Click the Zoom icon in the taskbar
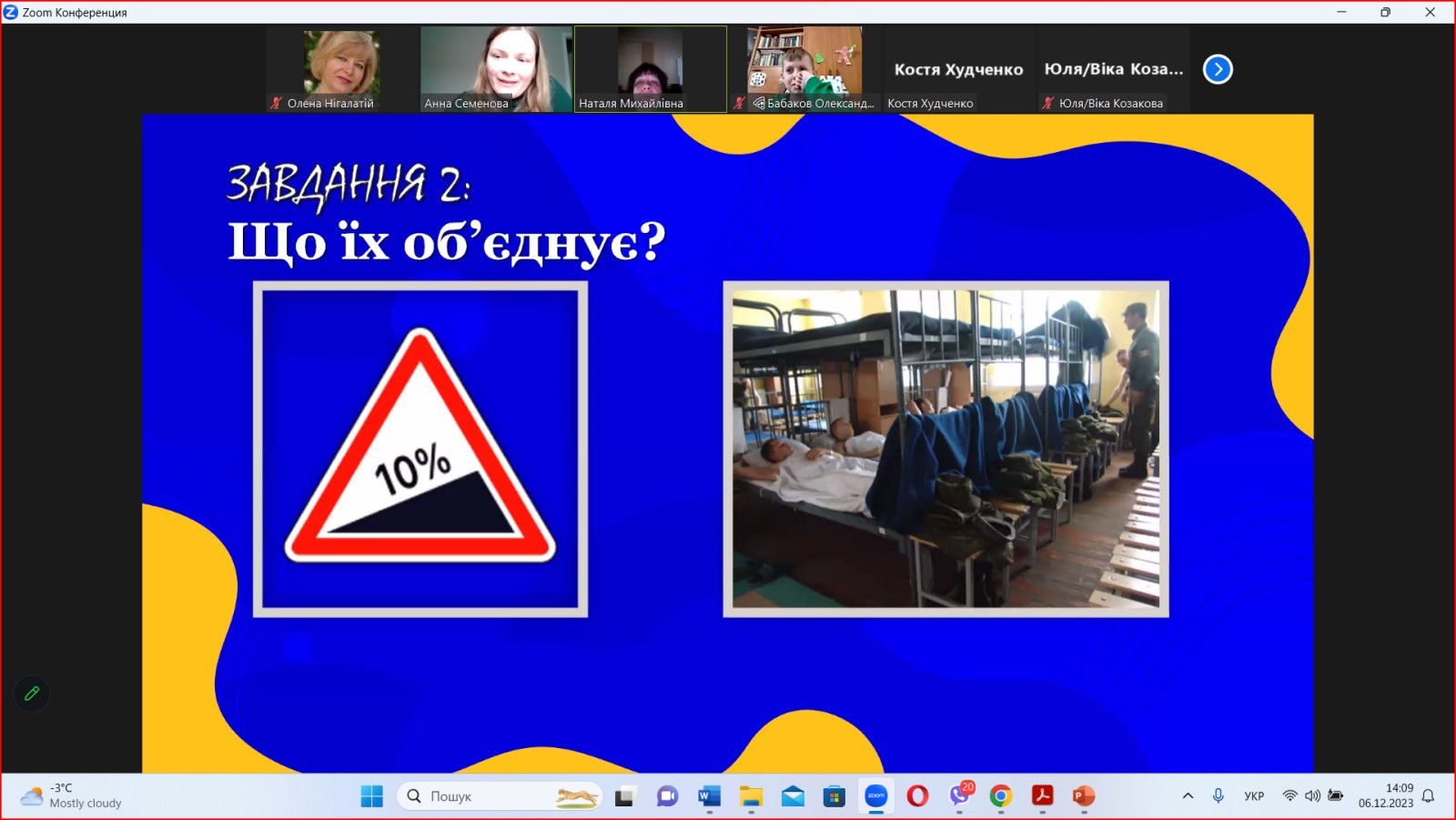Screen dimensions: 1456x820 click(x=875, y=796)
